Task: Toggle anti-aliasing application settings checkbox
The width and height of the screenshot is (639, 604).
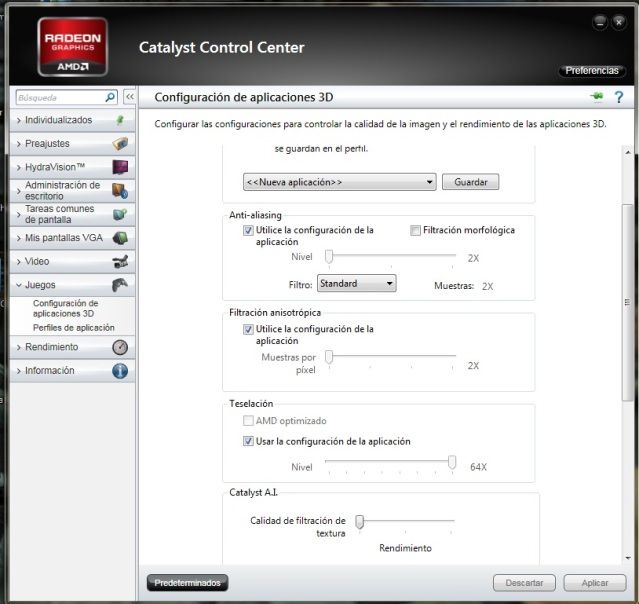Action: tap(248, 230)
